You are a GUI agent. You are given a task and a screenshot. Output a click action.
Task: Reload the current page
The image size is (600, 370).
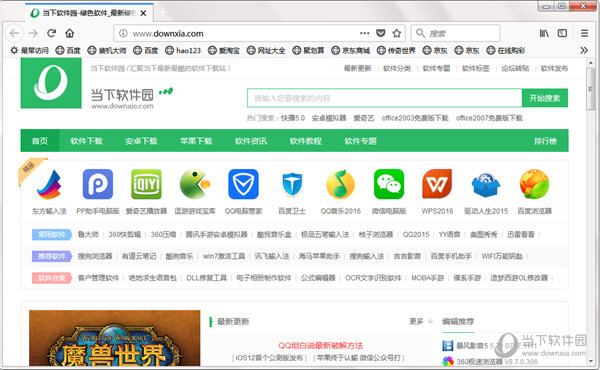pyautogui.click(x=52, y=33)
